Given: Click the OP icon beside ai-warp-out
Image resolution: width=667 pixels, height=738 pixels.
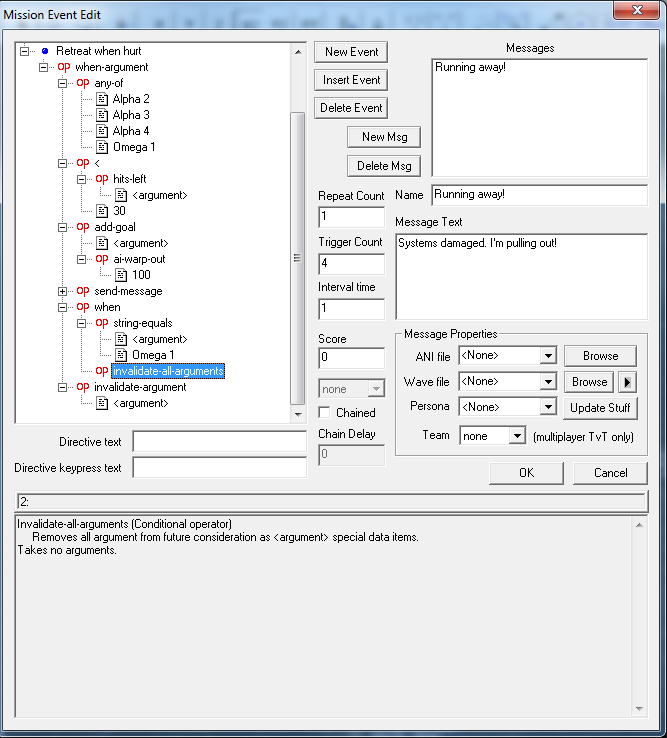Looking at the screenshot, I should coord(102,259).
